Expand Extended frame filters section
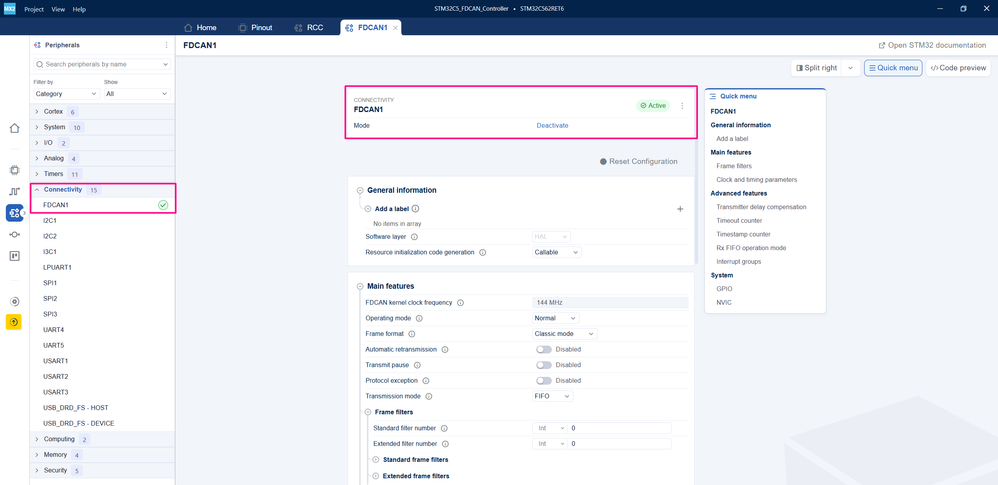Viewport: 998px width, 485px height. [x=376, y=476]
